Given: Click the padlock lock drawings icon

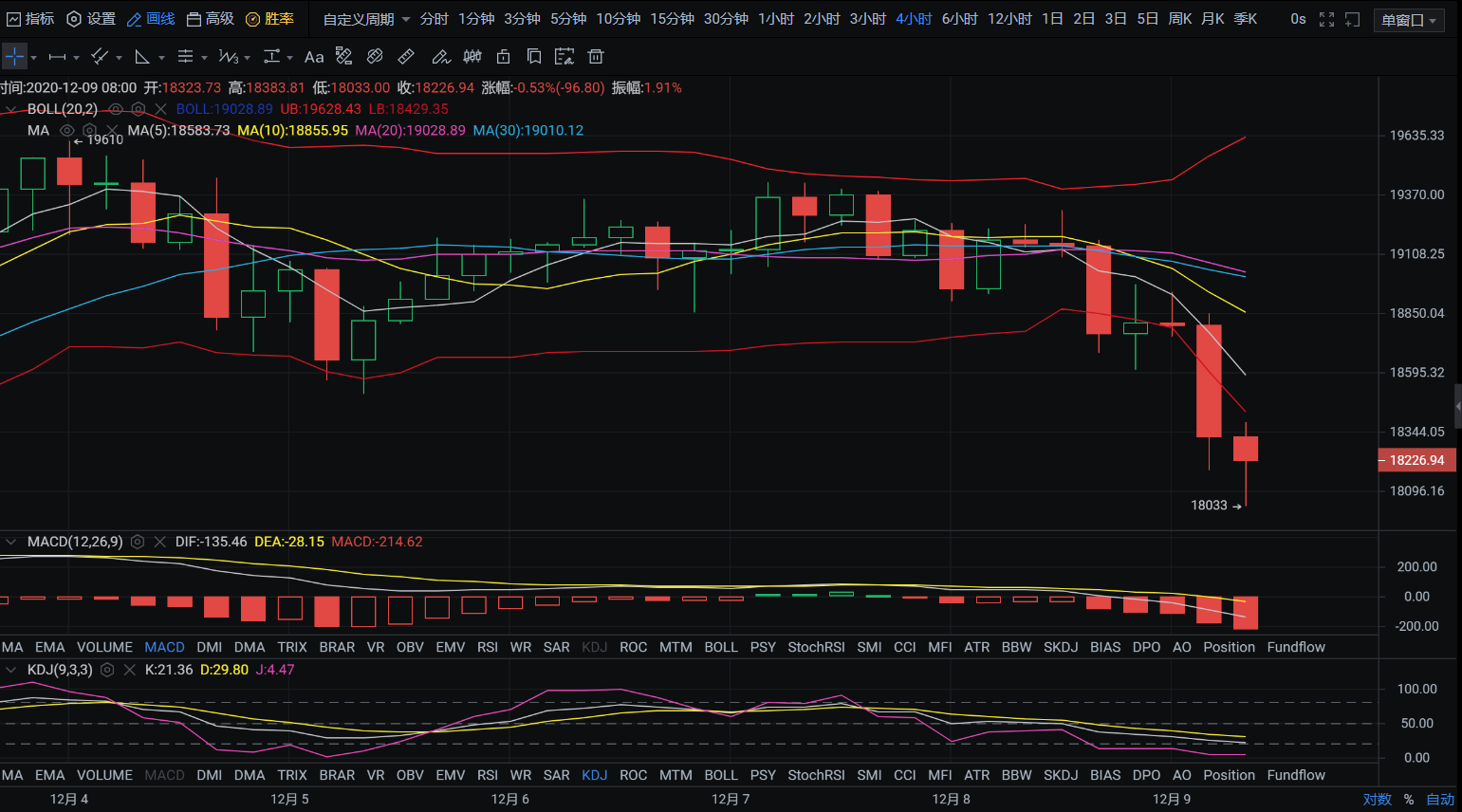Looking at the screenshot, I should click(x=504, y=57).
